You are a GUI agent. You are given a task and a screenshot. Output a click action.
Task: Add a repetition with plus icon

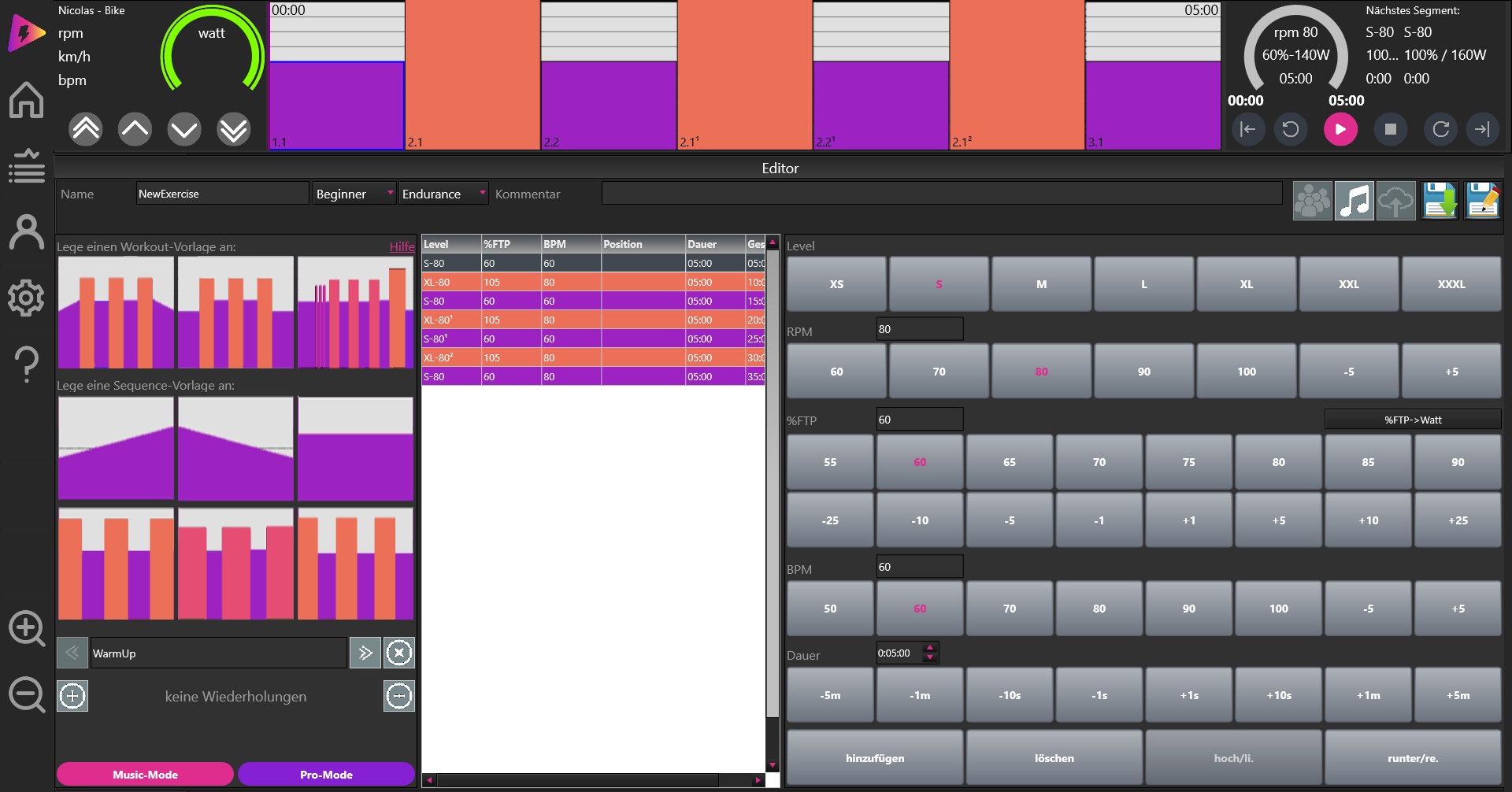72,696
